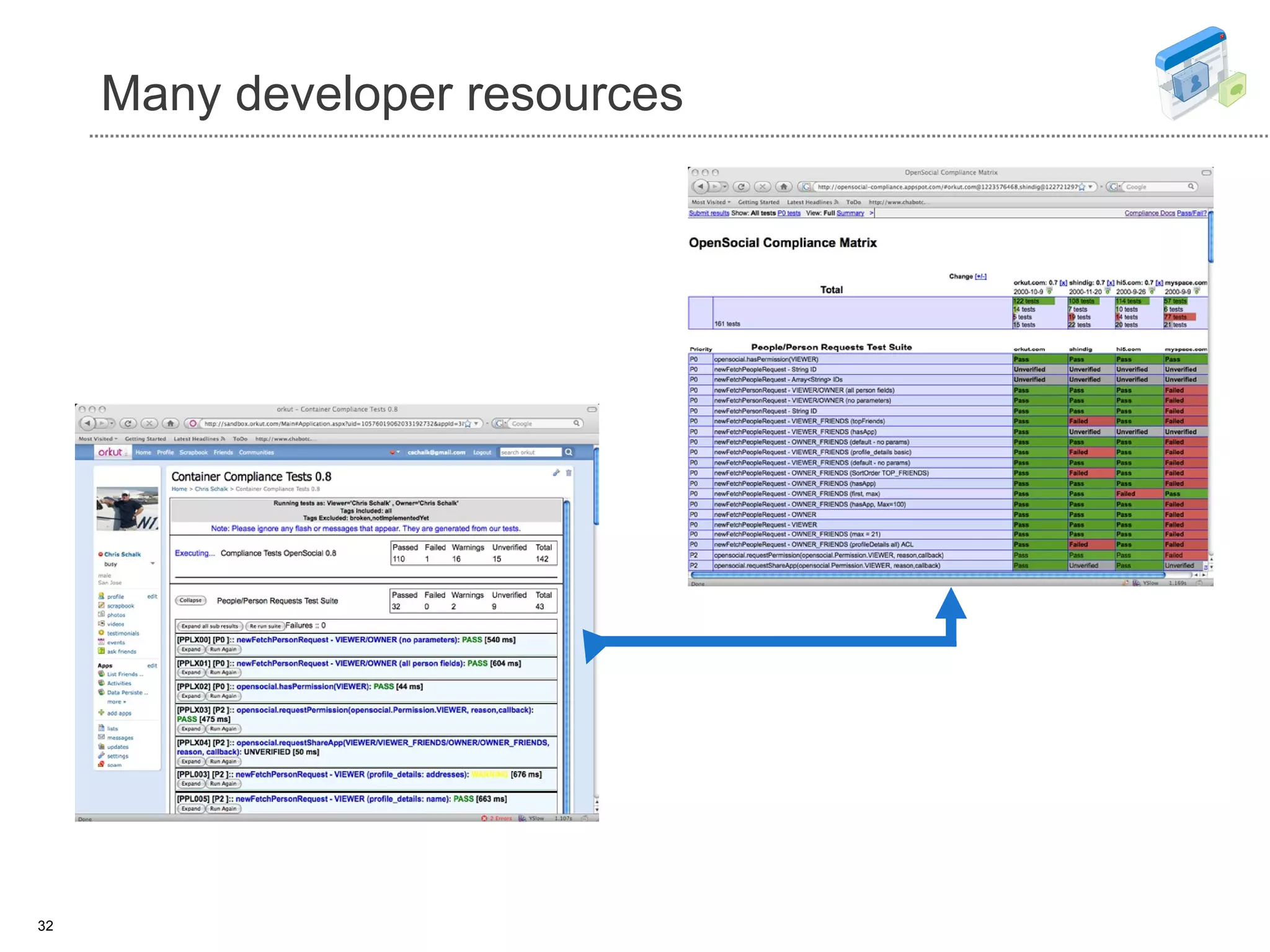
Task: Click the pencil edit icon beside Container Compliance Tests
Action: point(556,473)
